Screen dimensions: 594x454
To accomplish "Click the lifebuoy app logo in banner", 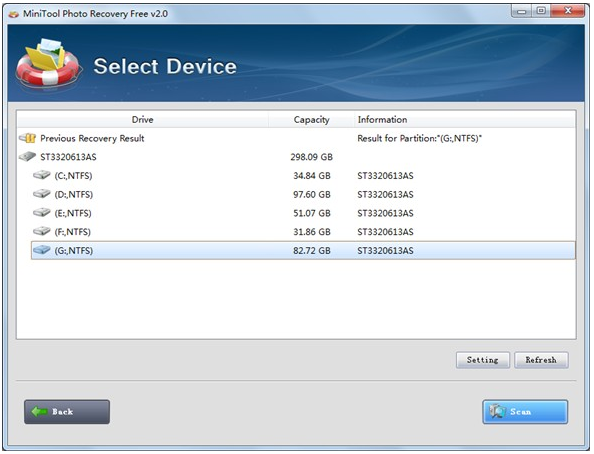I will 48,63.
